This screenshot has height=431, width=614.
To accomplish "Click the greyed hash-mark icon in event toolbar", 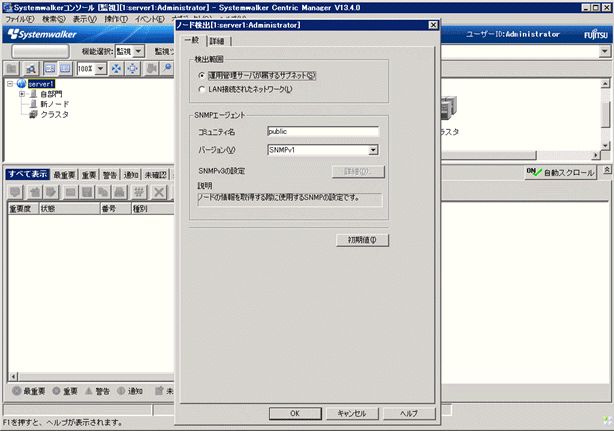I will (139, 192).
